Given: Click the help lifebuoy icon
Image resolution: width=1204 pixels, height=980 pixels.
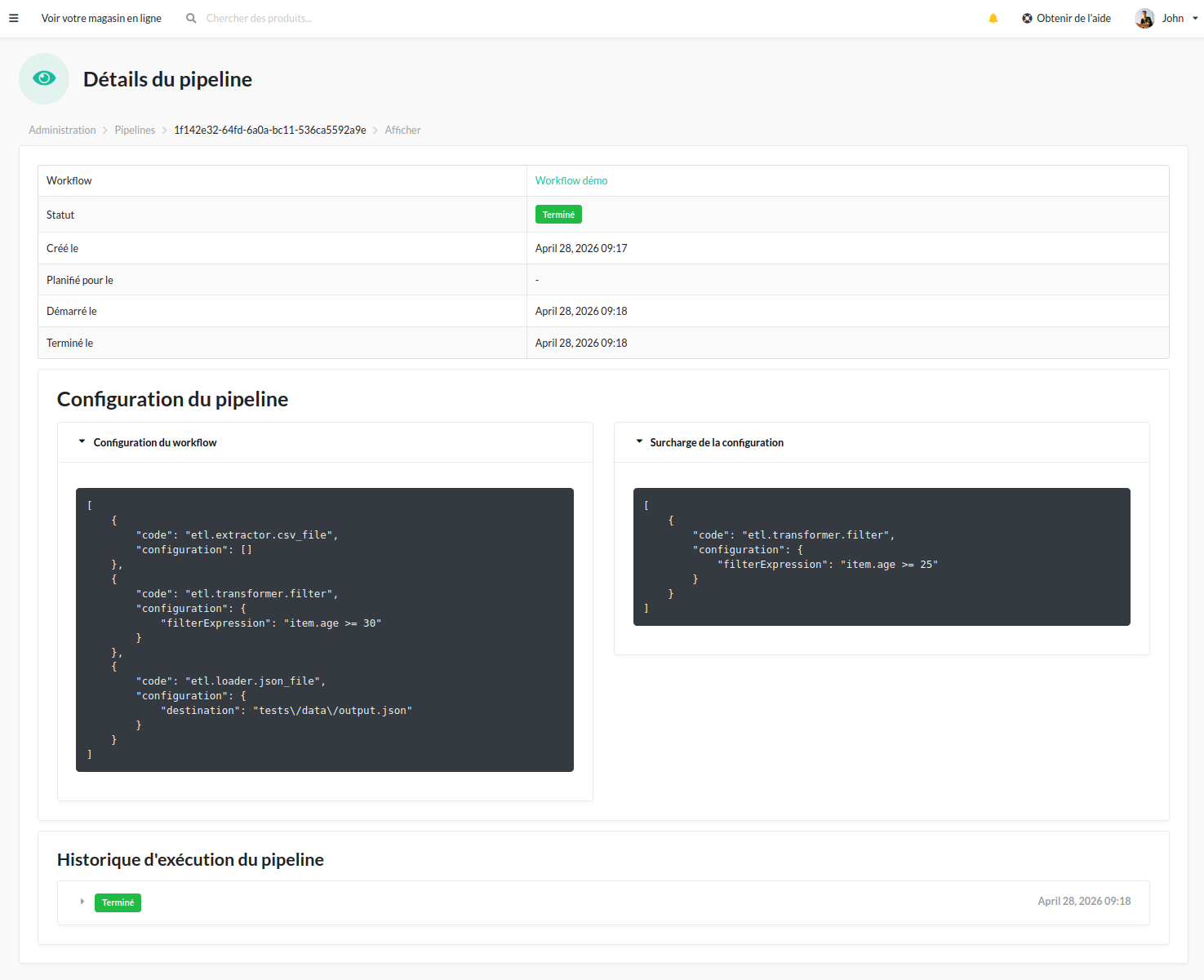Looking at the screenshot, I should point(1027,18).
